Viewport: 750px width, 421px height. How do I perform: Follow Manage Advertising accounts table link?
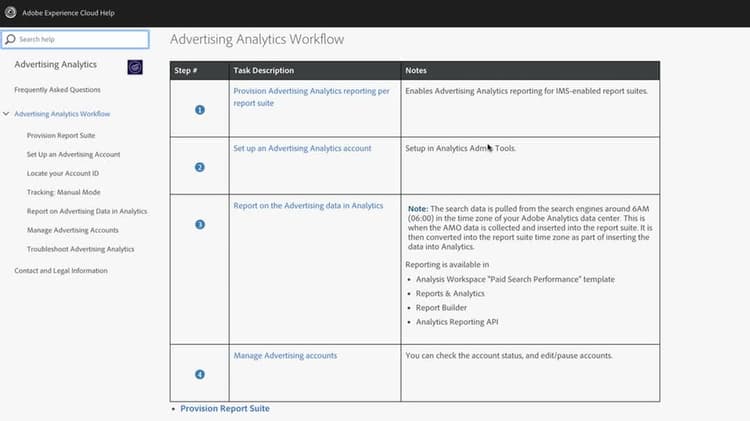(285, 355)
